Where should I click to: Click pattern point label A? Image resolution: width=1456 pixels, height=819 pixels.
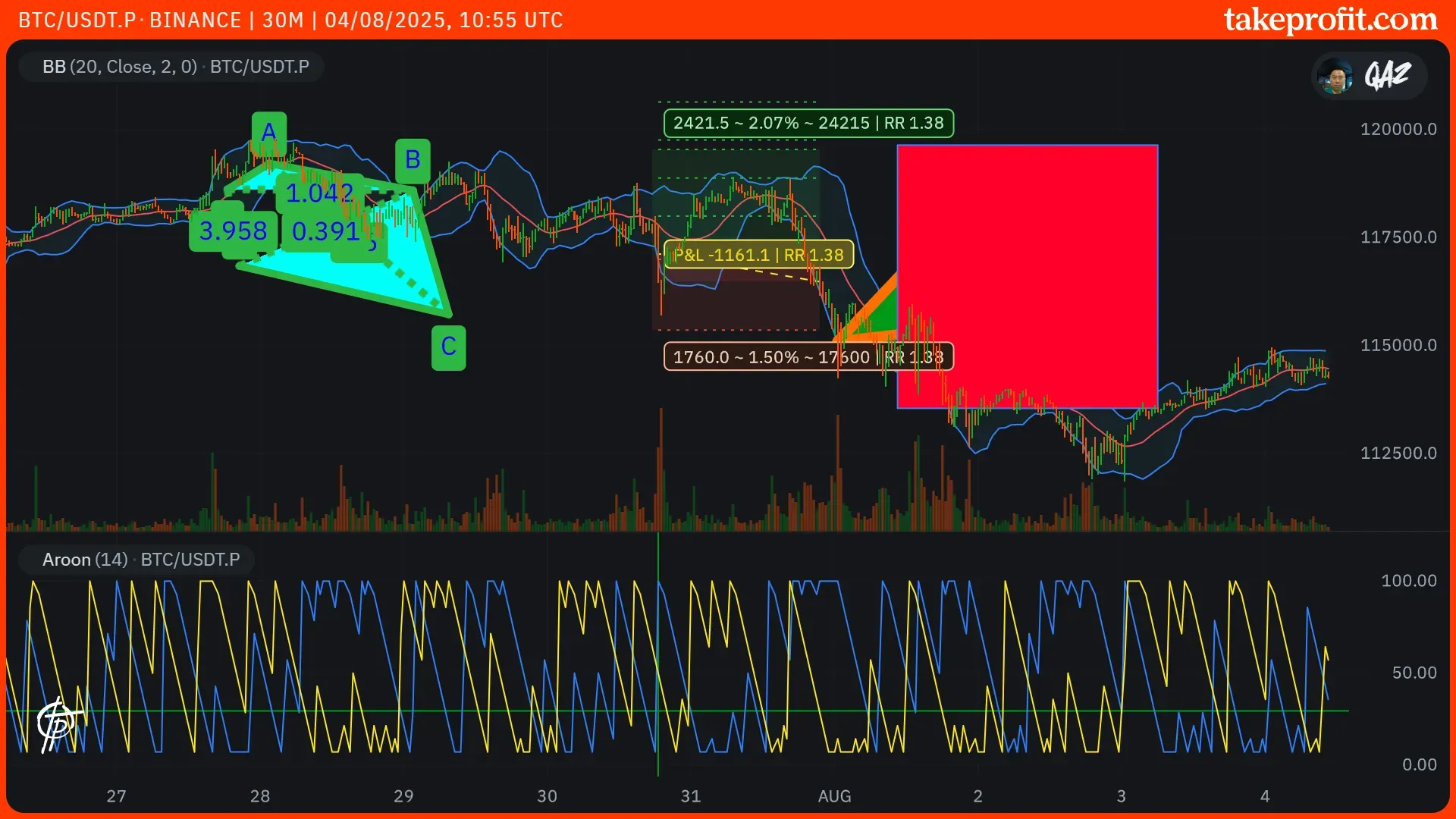coord(269,133)
